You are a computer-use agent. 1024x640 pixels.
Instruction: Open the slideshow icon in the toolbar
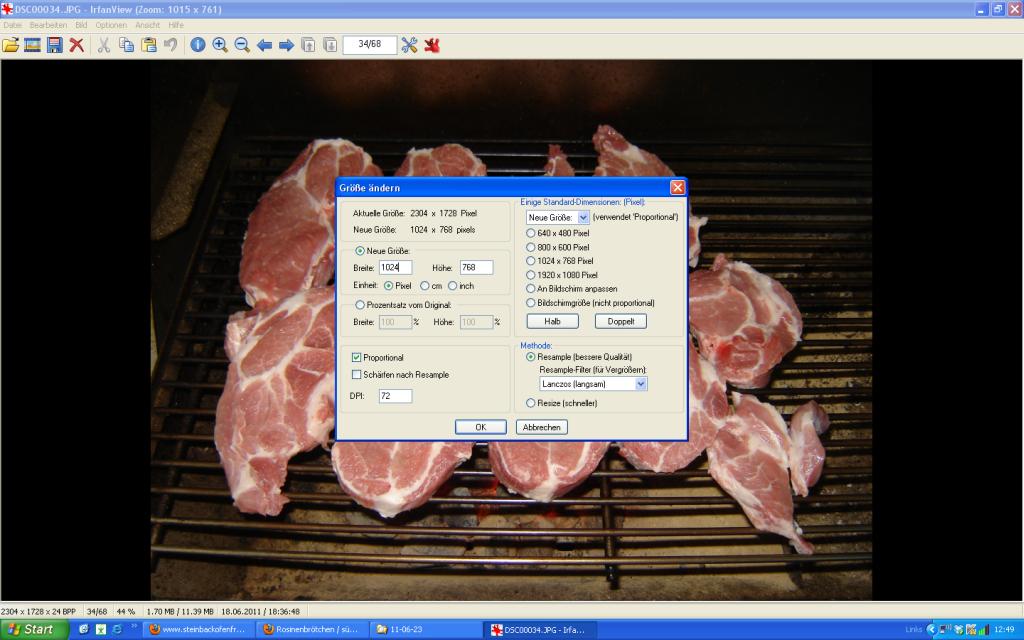[x=33, y=45]
